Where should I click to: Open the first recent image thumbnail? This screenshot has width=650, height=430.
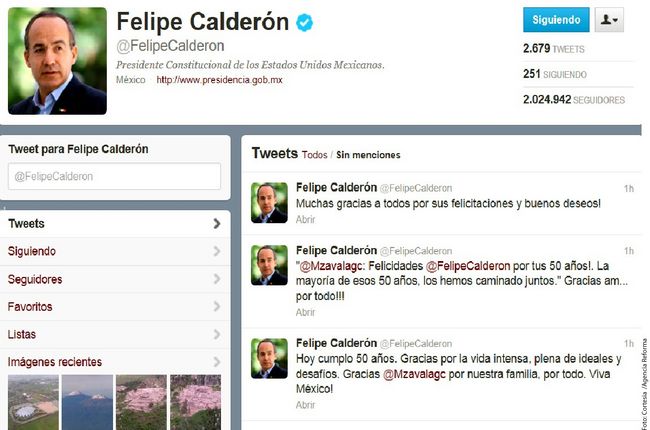tap(34, 402)
